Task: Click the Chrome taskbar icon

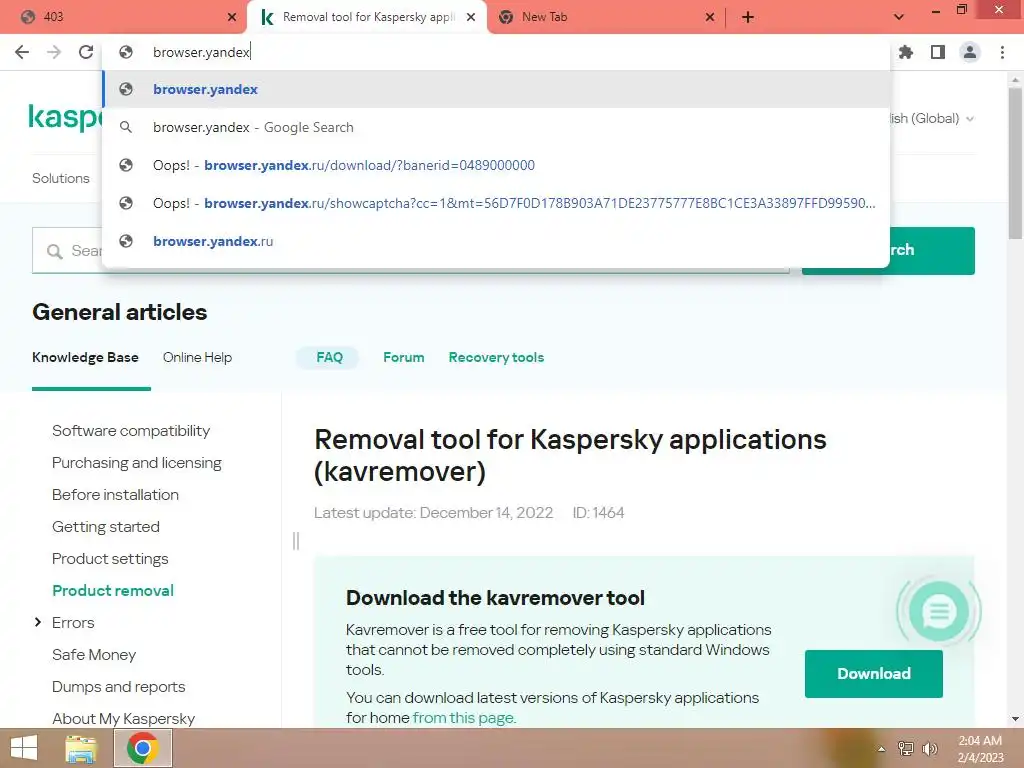Action: [x=143, y=748]
